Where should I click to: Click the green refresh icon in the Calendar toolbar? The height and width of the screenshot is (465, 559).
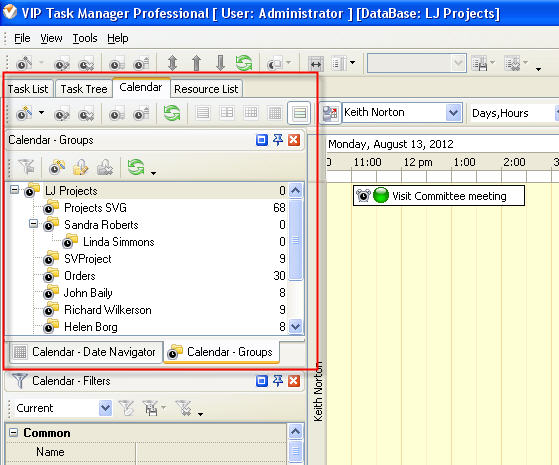coord(172,113)
